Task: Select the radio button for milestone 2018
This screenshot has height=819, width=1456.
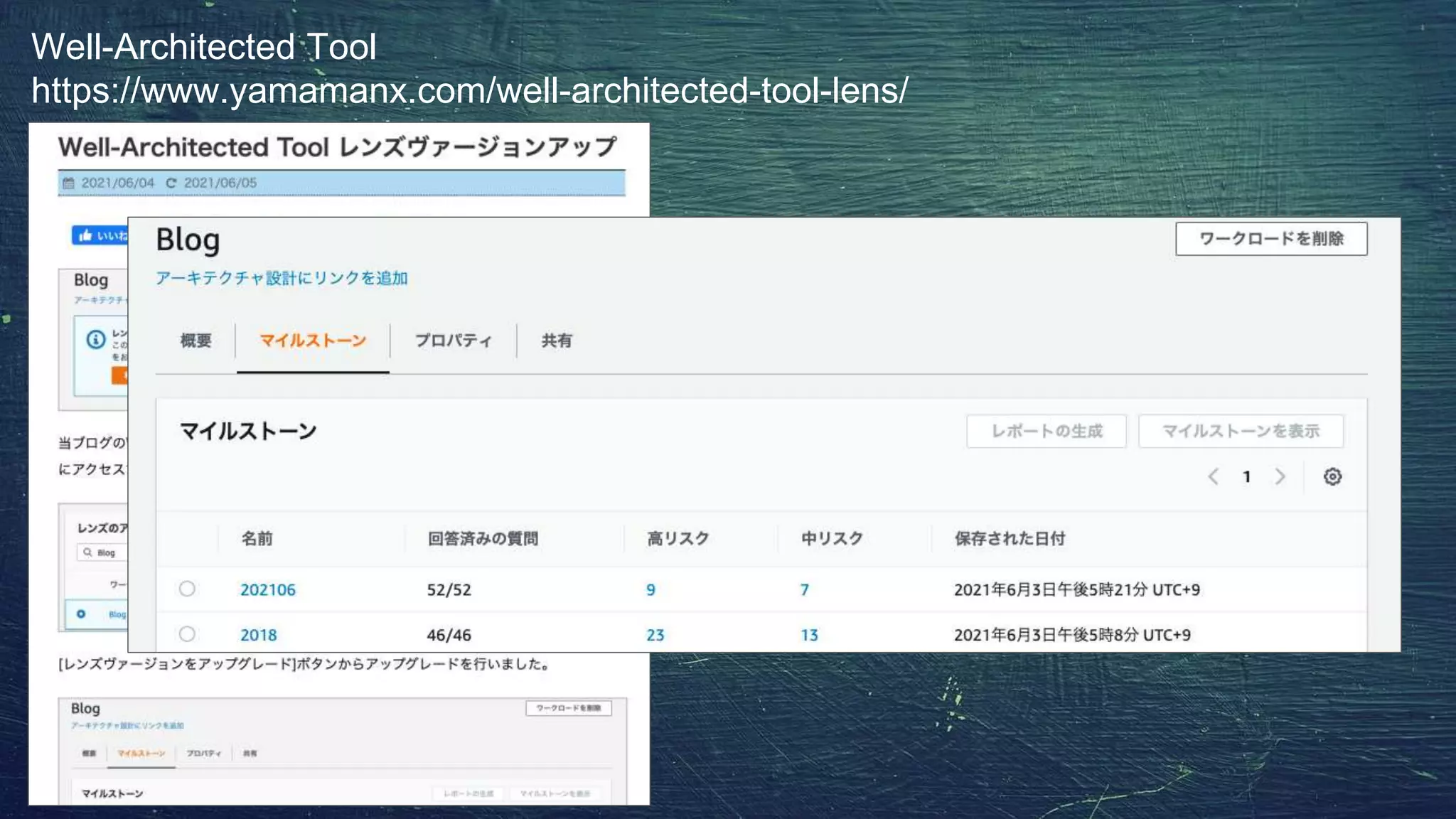Action: (x=187, y=633)
